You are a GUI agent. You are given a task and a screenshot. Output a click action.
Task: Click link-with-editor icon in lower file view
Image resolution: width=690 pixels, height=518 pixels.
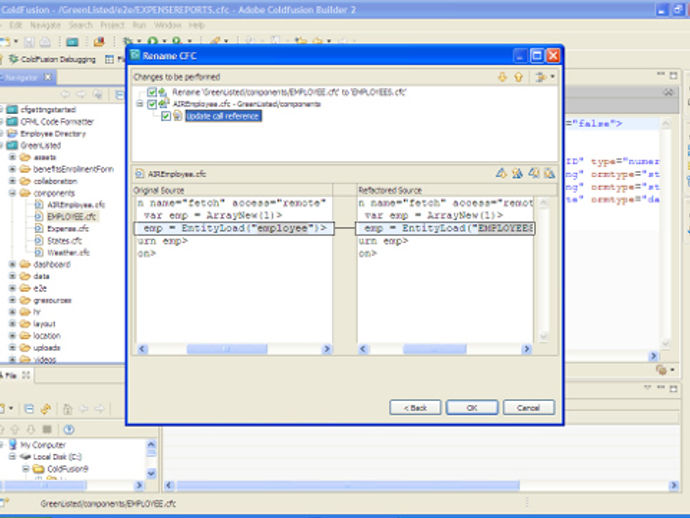pos(46,409)
